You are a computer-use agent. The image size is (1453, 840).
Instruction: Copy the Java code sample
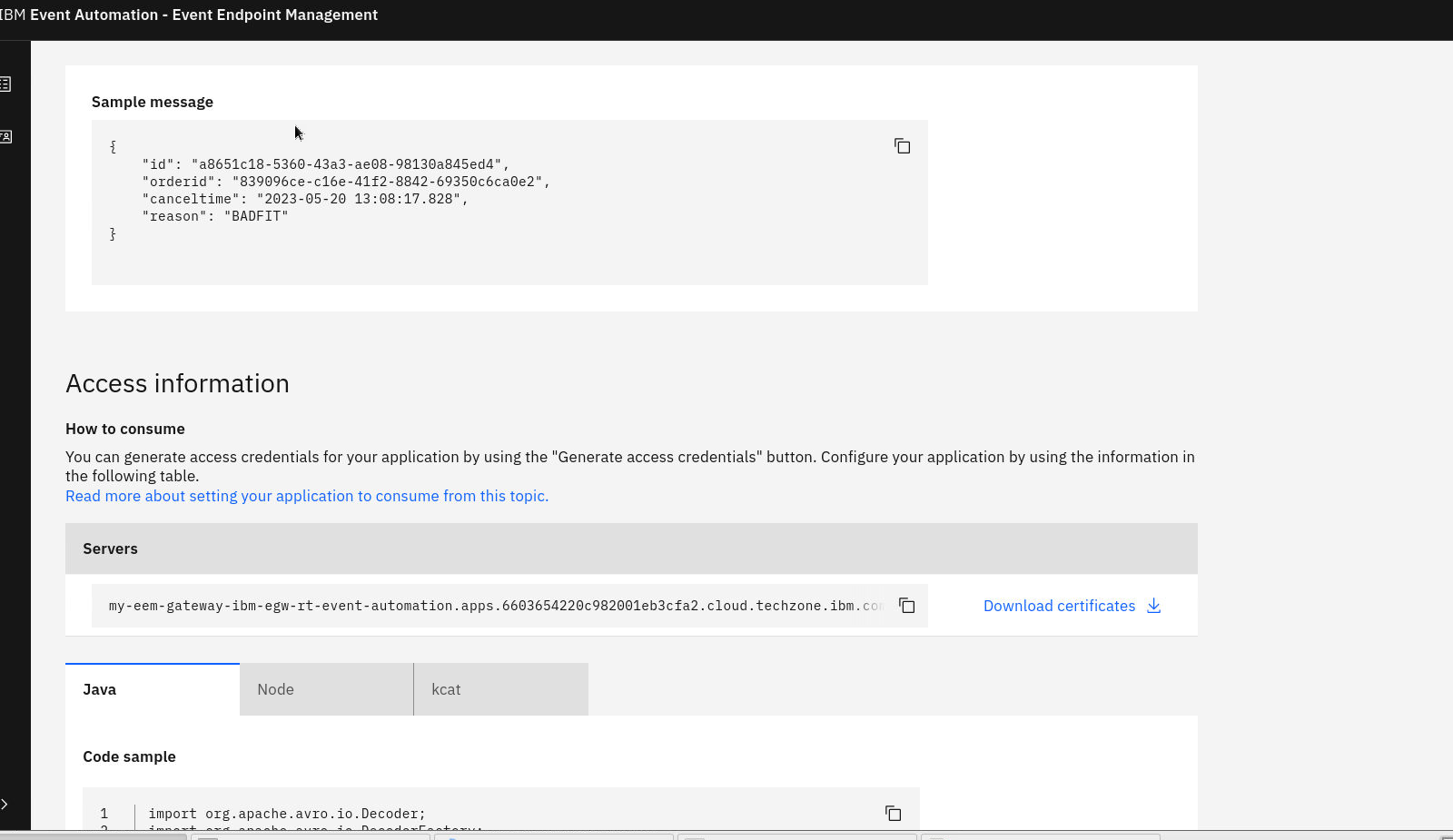893,814
